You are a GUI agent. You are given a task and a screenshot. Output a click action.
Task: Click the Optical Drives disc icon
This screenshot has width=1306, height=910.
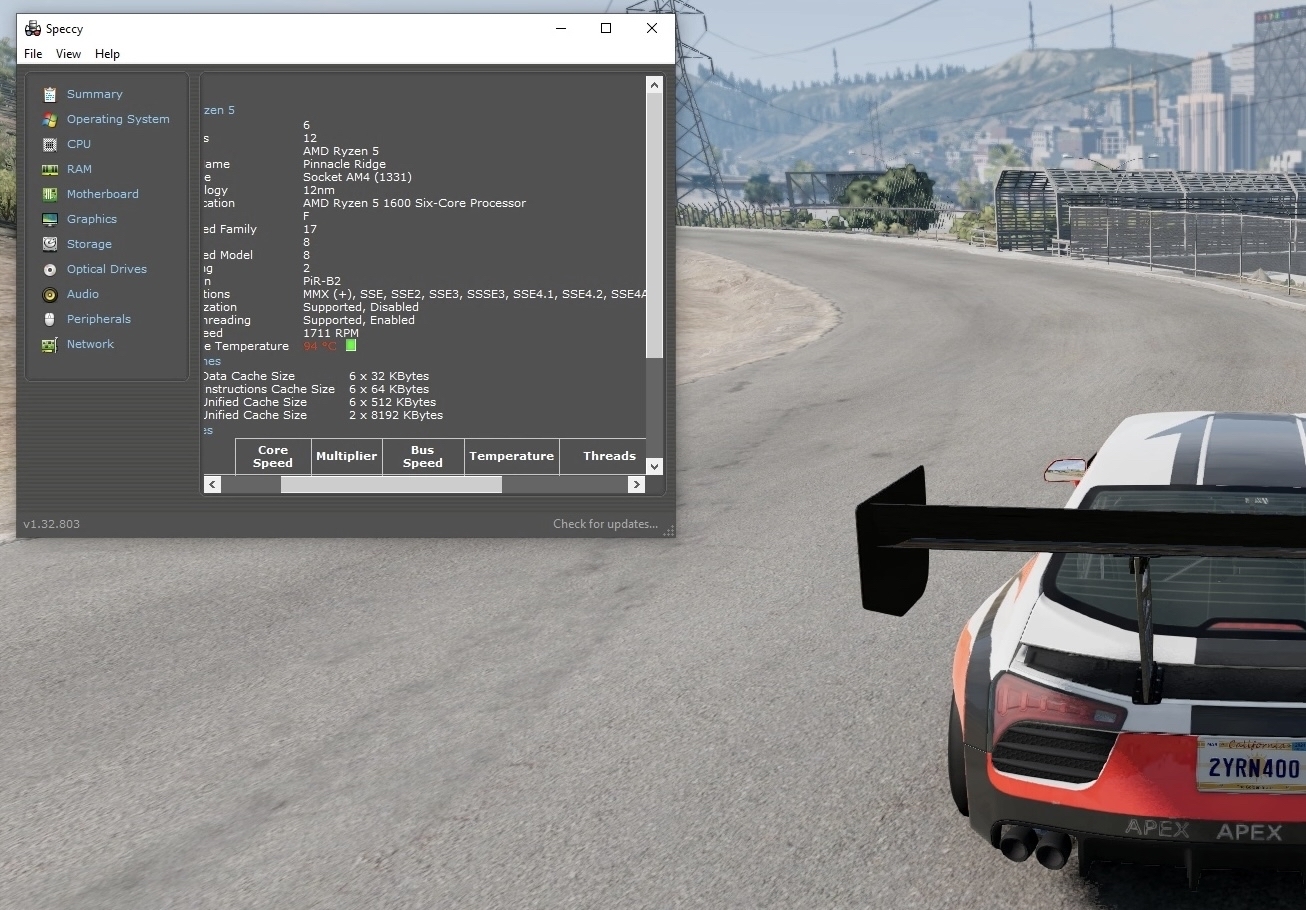click(50, 269)
